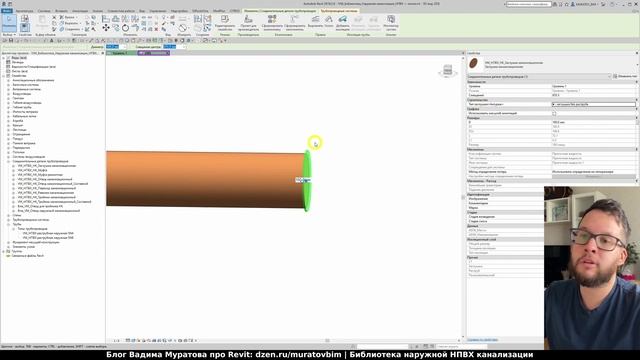
Task: Select ИМ_НПВХ_НК_Ревизия канализационная family
Action: (46, 193)
